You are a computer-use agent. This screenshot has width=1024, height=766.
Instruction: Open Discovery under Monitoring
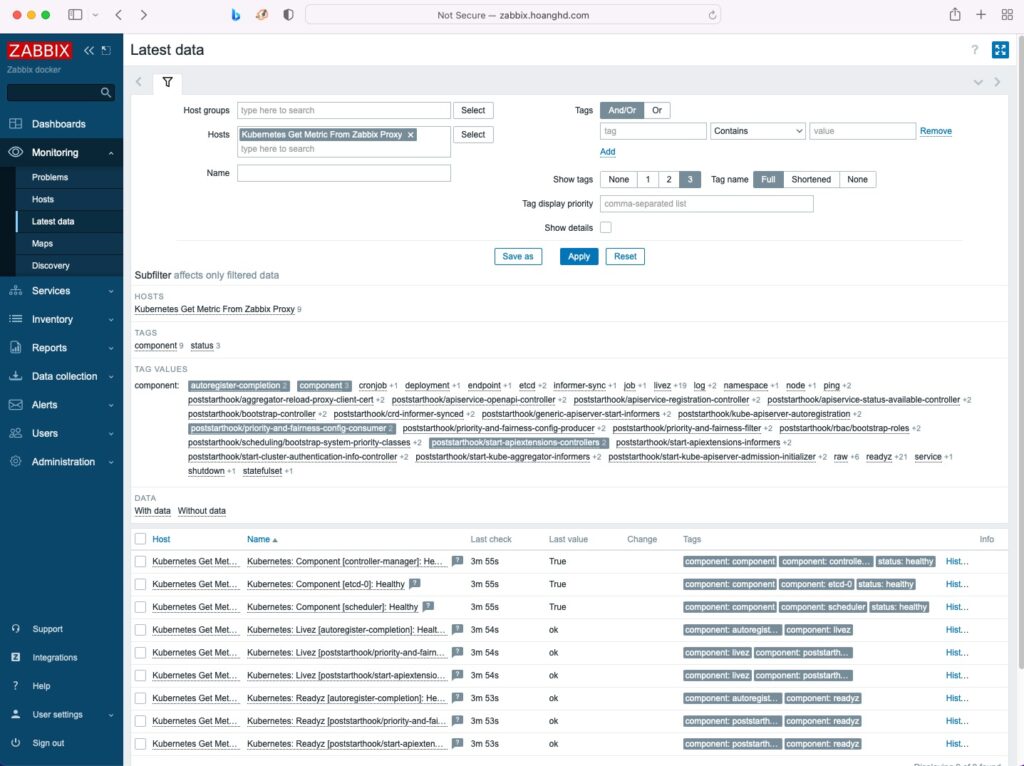(x=50, y=266)
